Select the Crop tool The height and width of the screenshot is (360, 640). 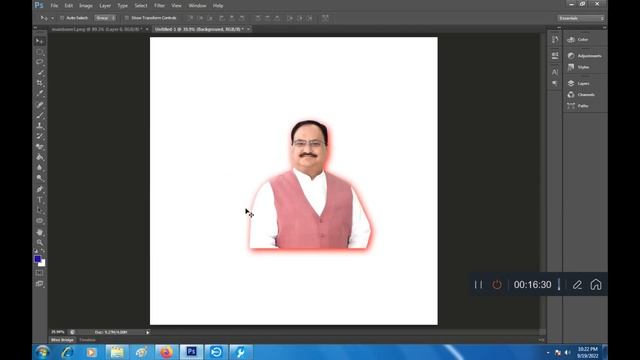pos(40,83)
